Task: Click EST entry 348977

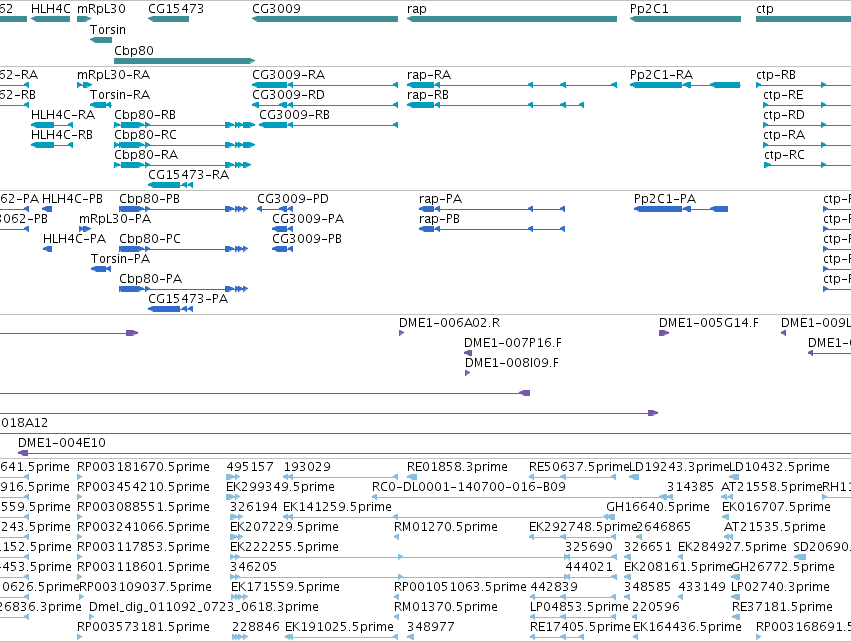Action: [x=430, y=627]
